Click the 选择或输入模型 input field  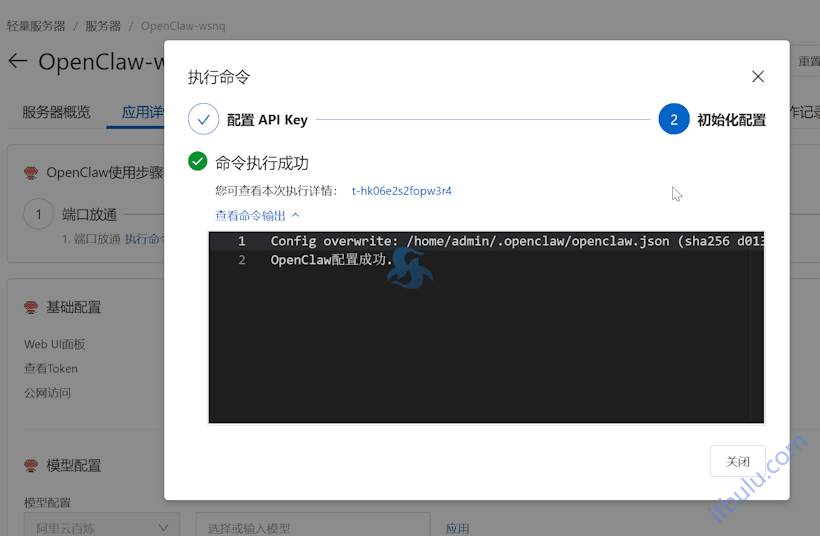[x=313, y=526]
